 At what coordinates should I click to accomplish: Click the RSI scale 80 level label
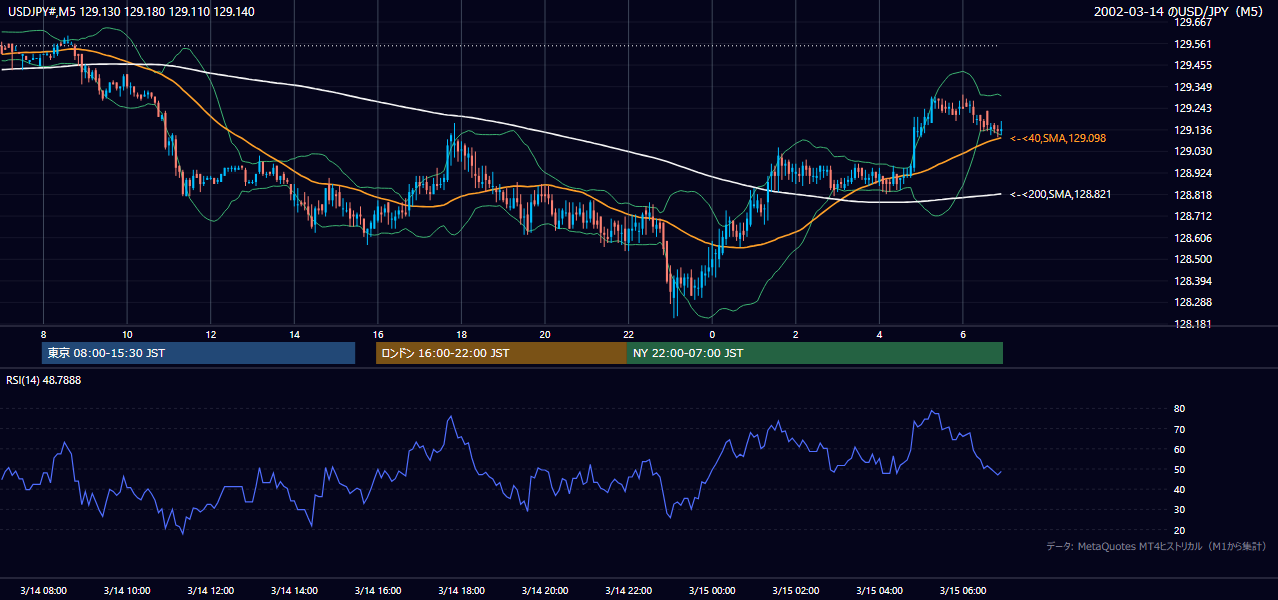1180,409
